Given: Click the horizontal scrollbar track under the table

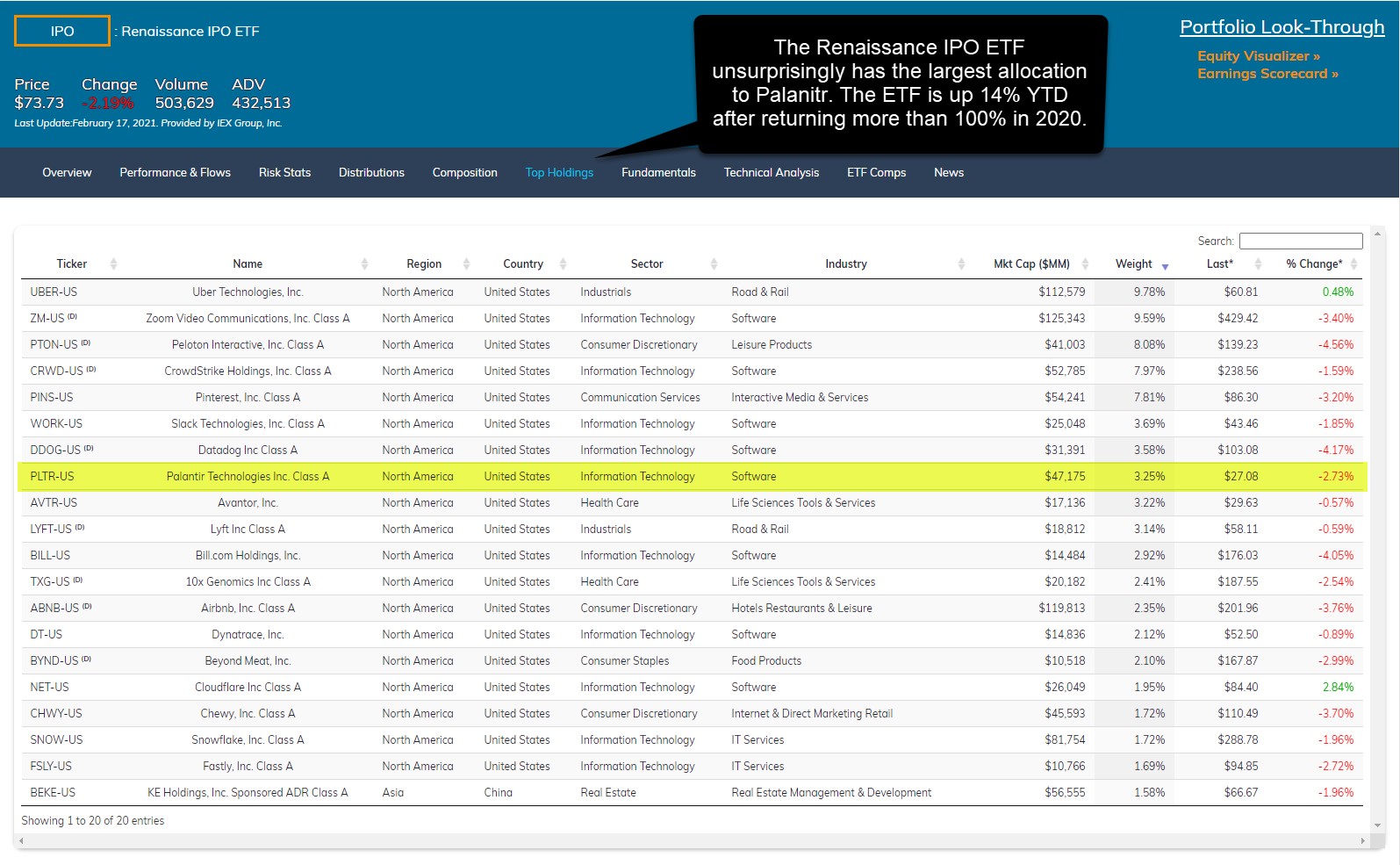Looking at the screenshot, I should (692, 840).
